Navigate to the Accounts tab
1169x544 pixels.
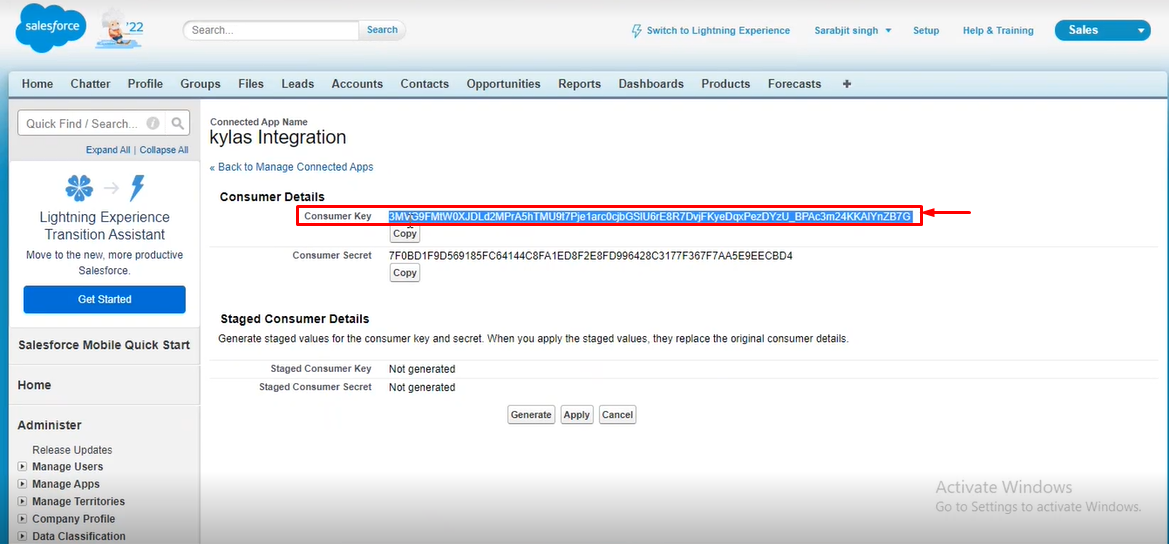point(357,84)
